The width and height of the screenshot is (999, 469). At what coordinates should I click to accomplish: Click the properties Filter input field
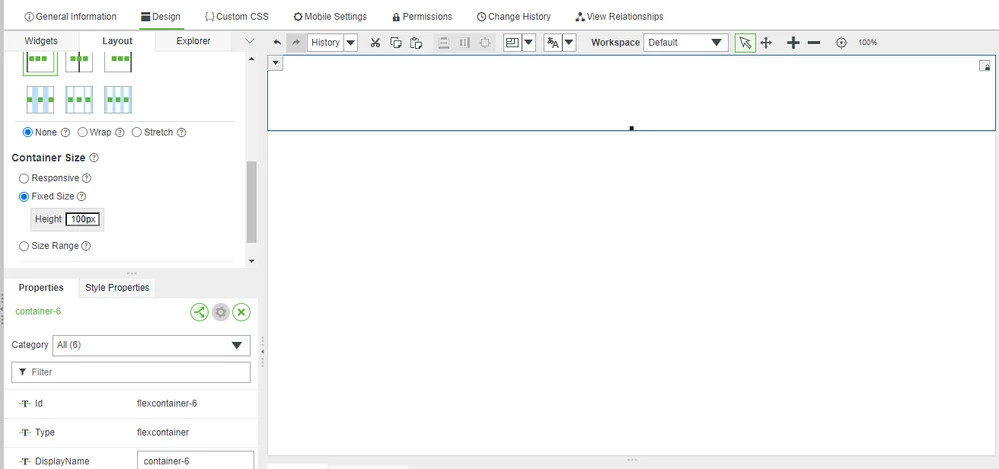(131, 372)
